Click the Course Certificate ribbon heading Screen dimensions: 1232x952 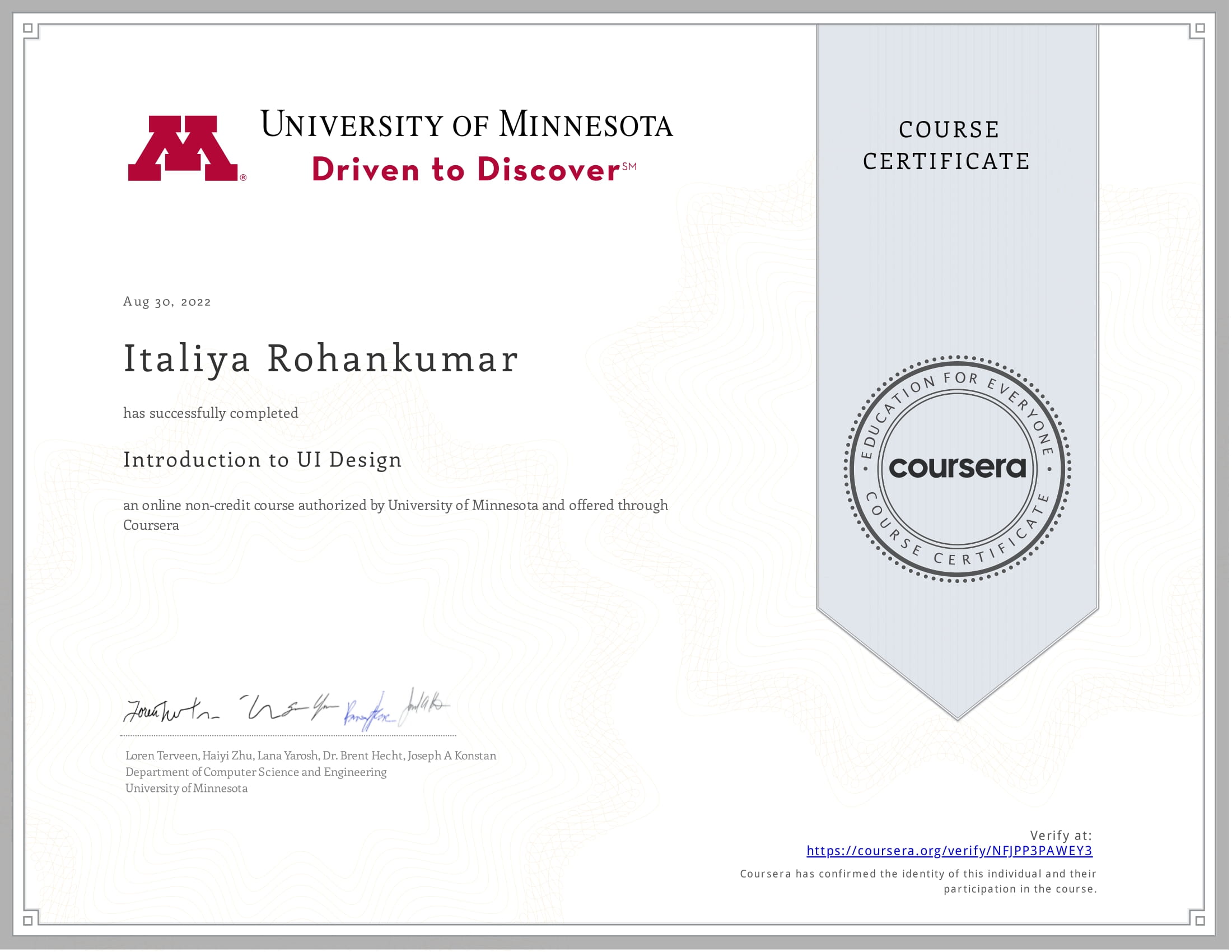(948, 146)
